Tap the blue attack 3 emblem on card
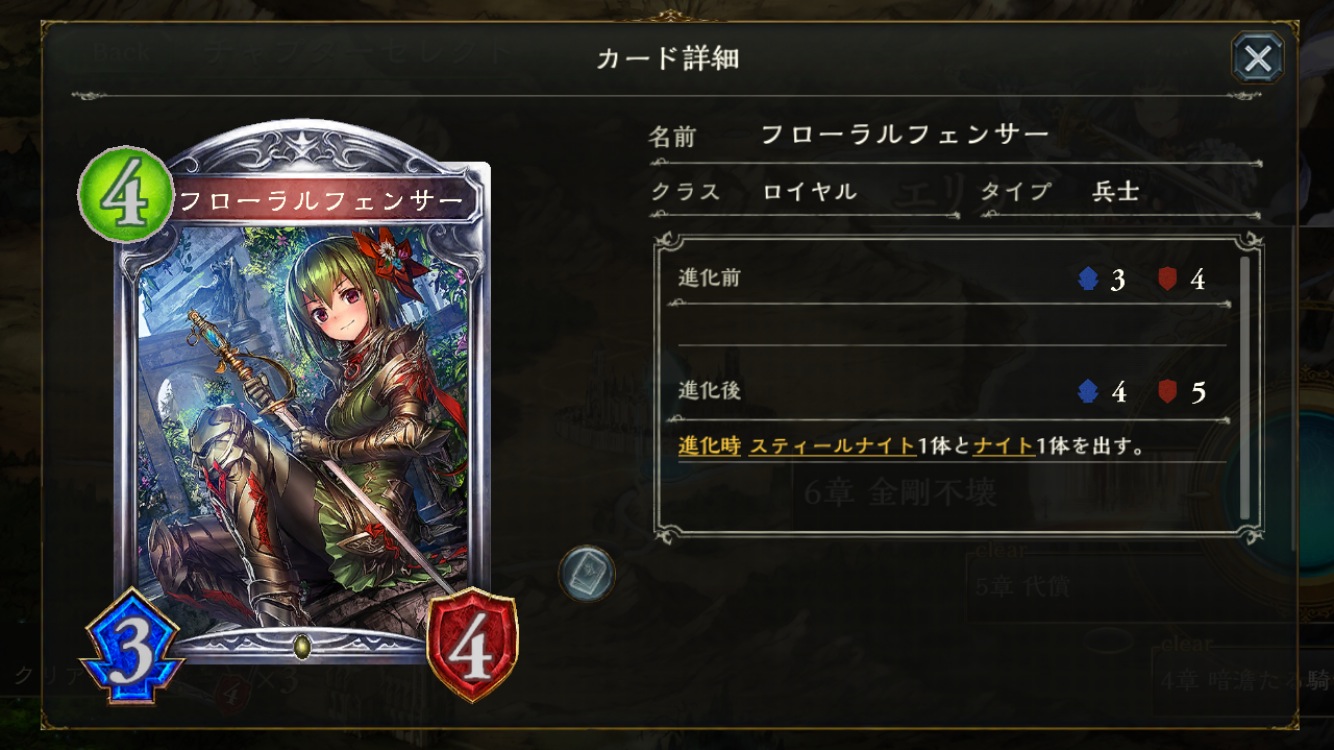 (132, 646)
